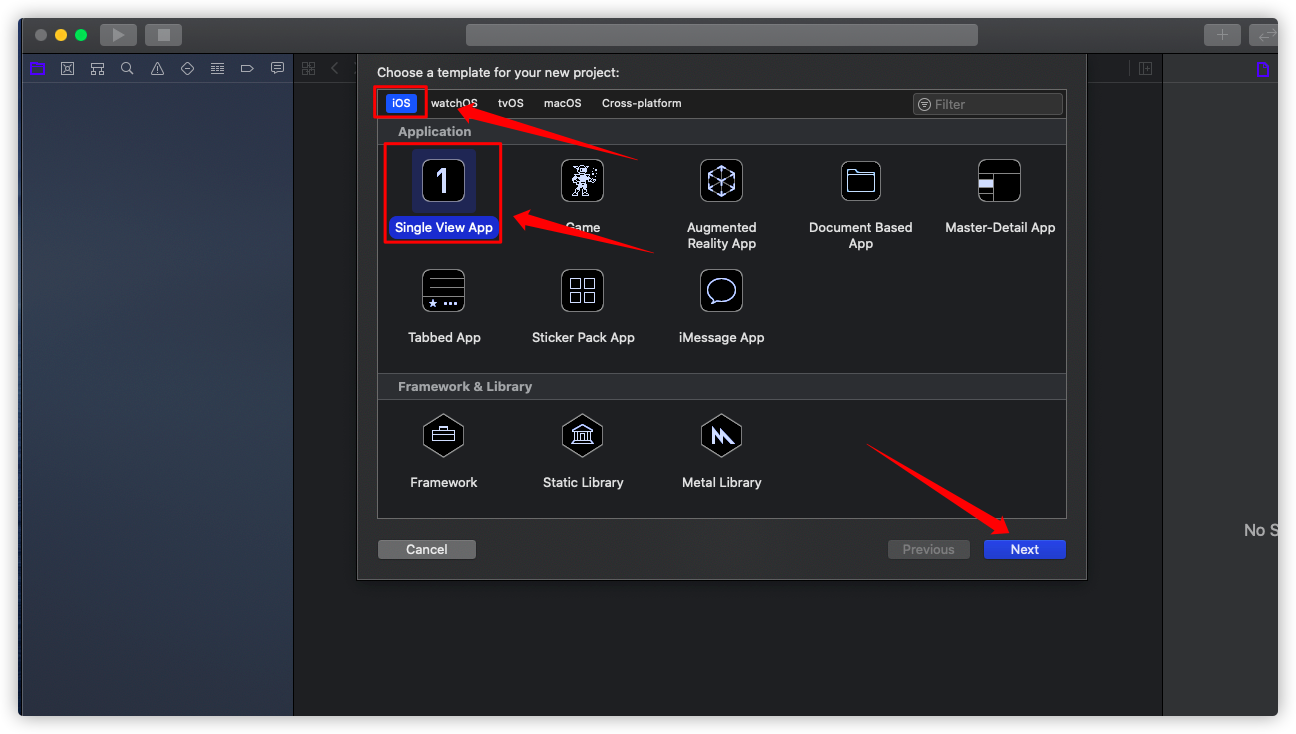
Task: Open the Test navigator diamond icon
Action: point(187,69)
